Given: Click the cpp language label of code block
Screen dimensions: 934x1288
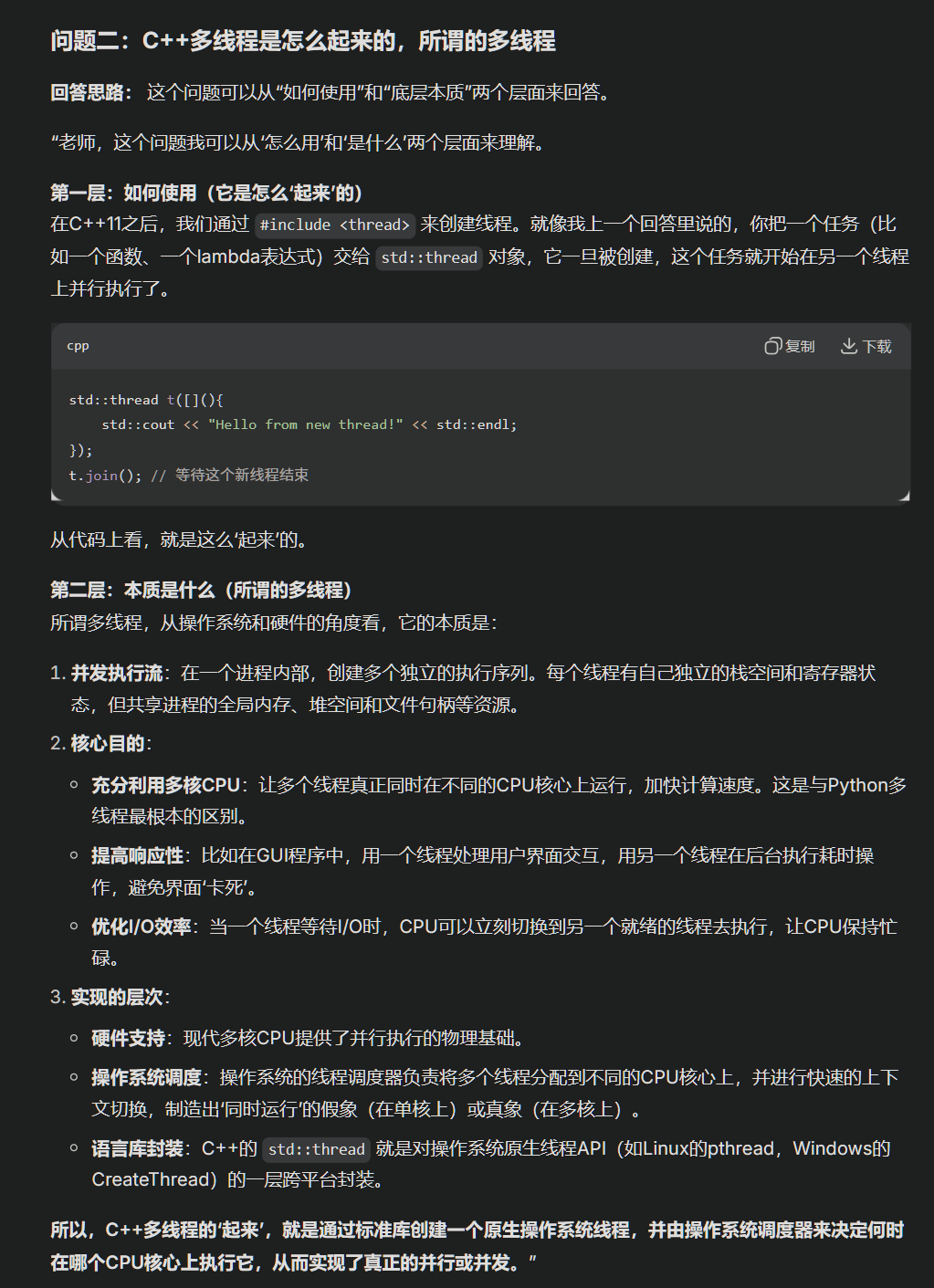Looking at the screenshot, I should click(x=78, y=346).
